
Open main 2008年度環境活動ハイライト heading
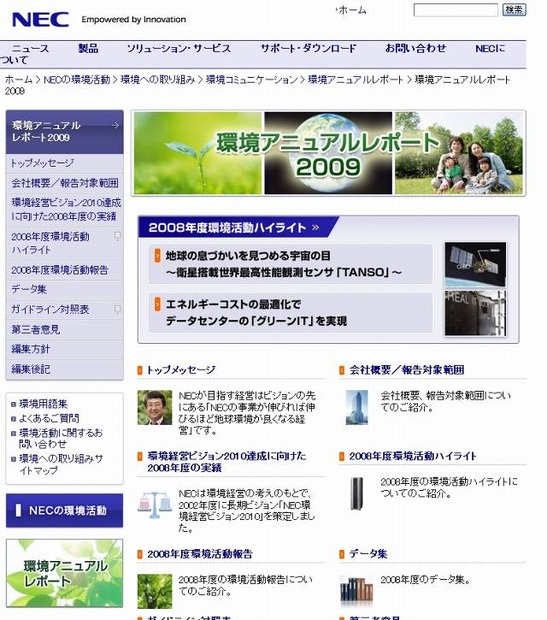413,456
